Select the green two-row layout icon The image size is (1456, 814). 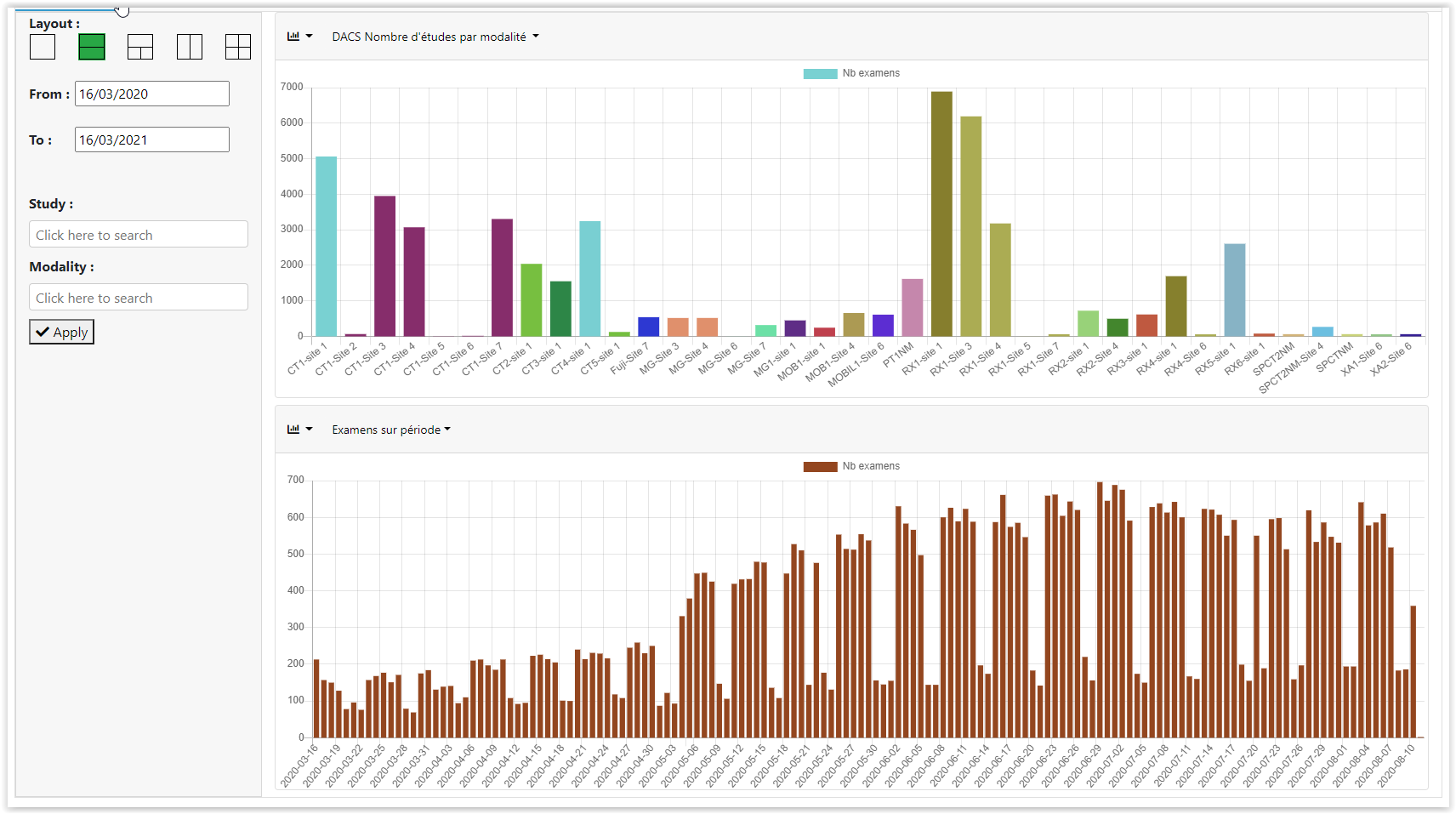click(x=92, y=47)
